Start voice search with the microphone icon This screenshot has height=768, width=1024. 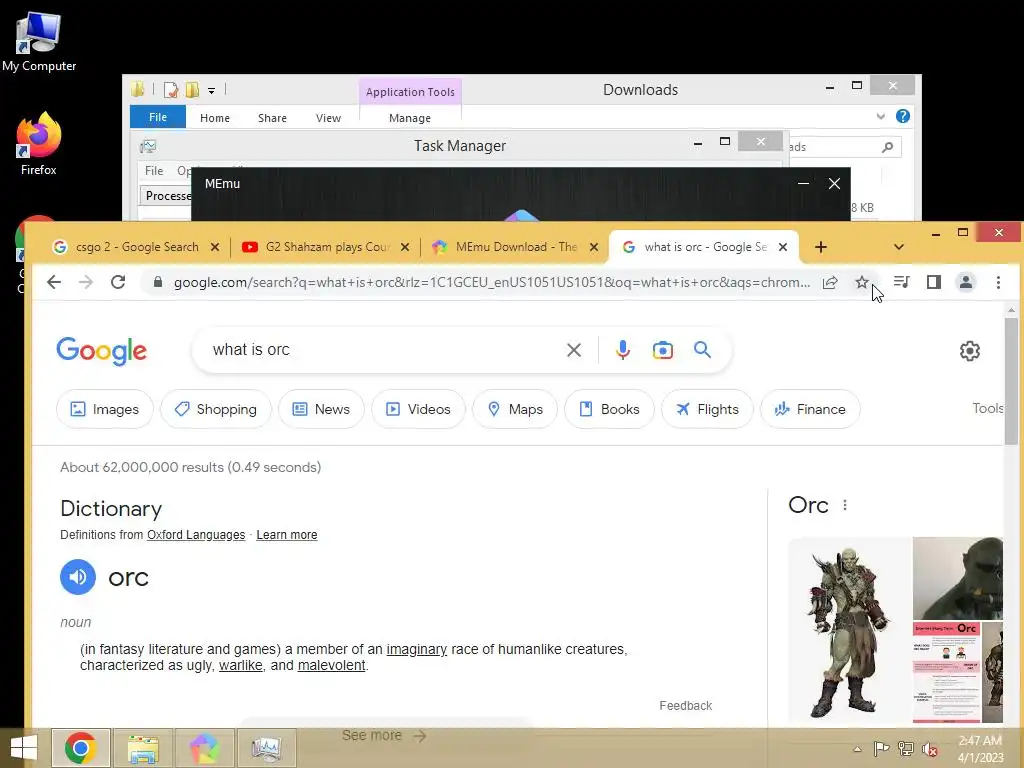[623, 350]
